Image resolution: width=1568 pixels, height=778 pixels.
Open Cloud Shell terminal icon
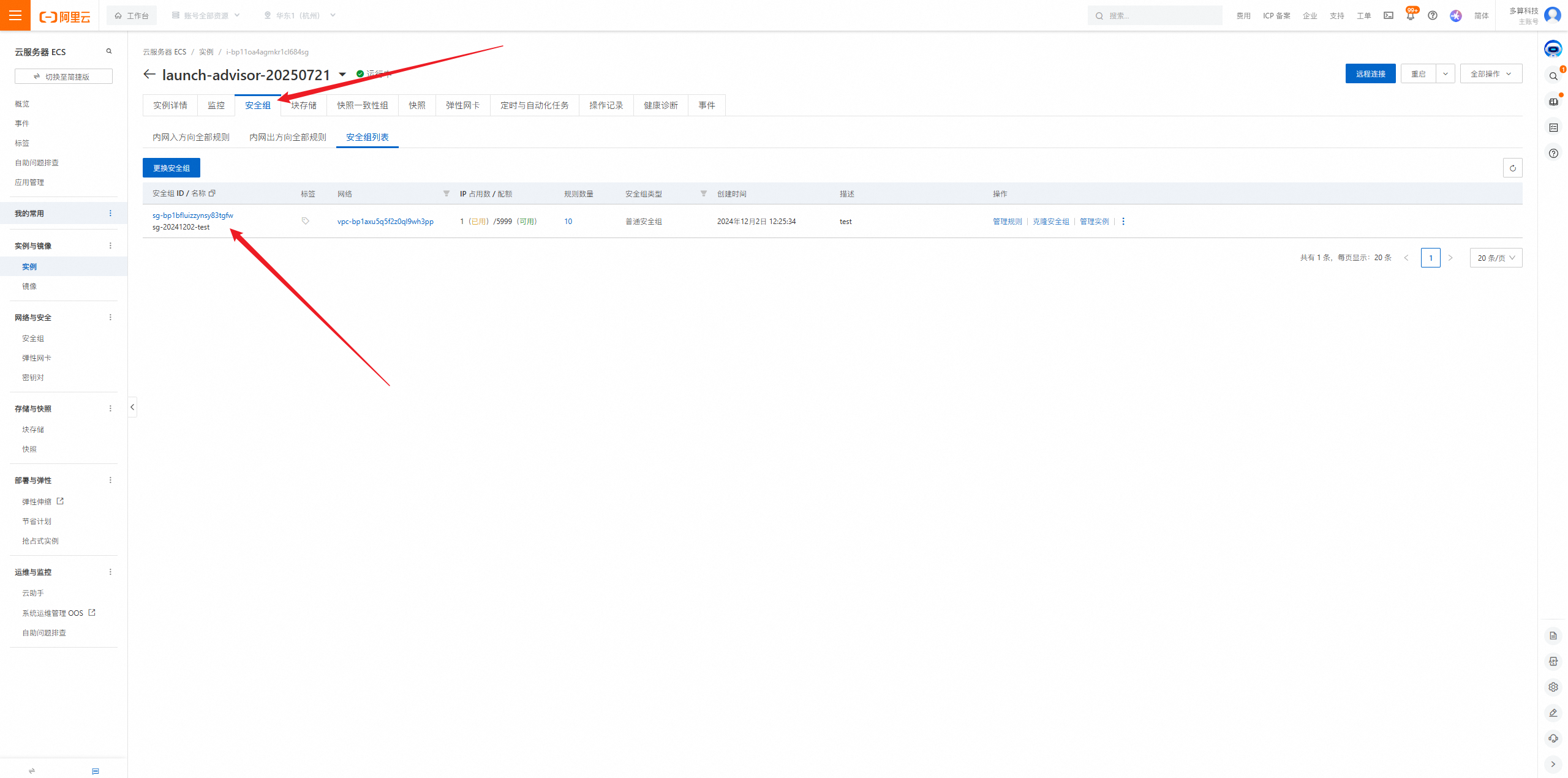pyautogui.click(x=1388, y=16)
